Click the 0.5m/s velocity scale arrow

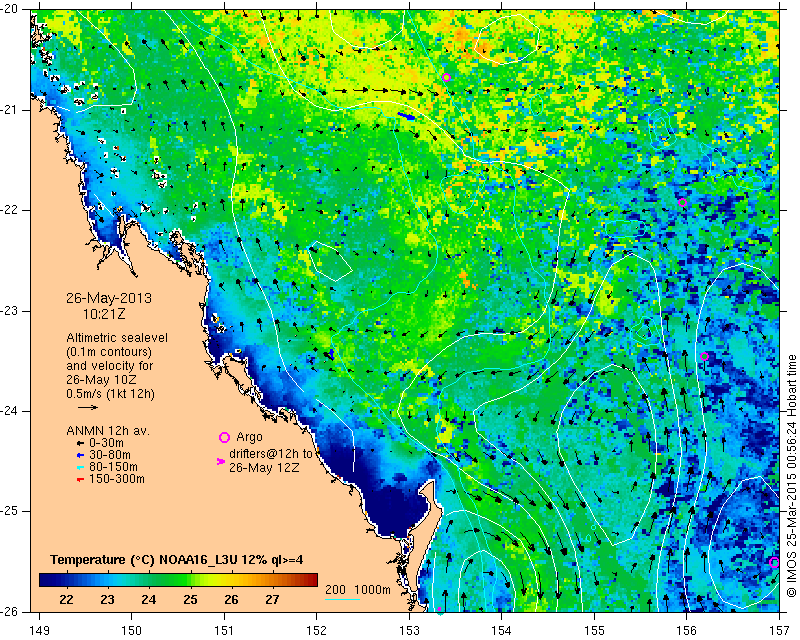pos(88,407)
